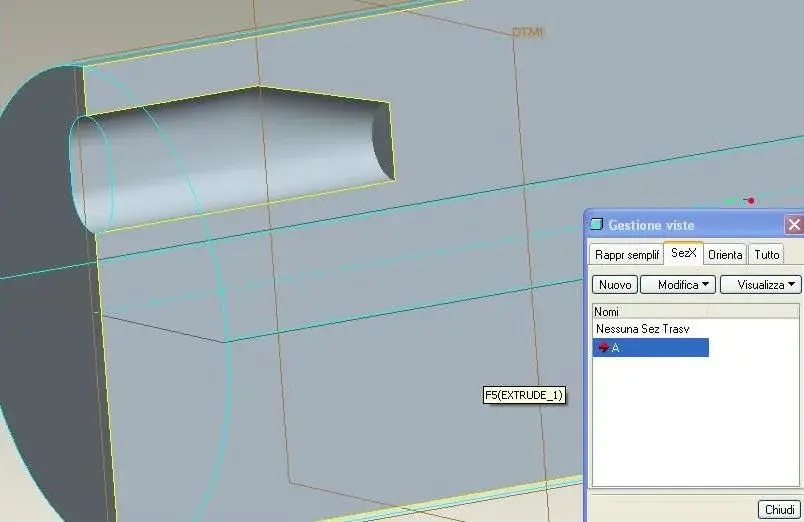Click the Nuovo button
The image size is (804, 522).
coord(615,285)
